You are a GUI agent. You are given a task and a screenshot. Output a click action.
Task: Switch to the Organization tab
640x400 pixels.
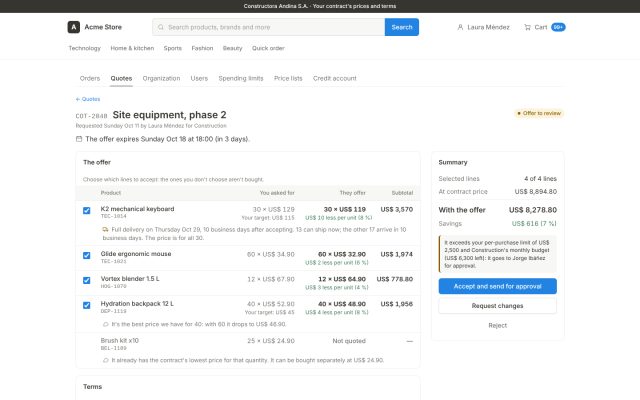pos(161,78)
